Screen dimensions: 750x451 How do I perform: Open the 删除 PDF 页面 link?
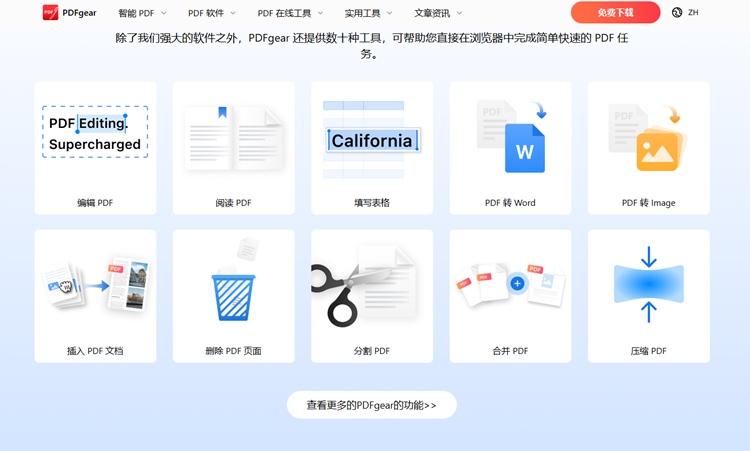[x=233, y=351]
